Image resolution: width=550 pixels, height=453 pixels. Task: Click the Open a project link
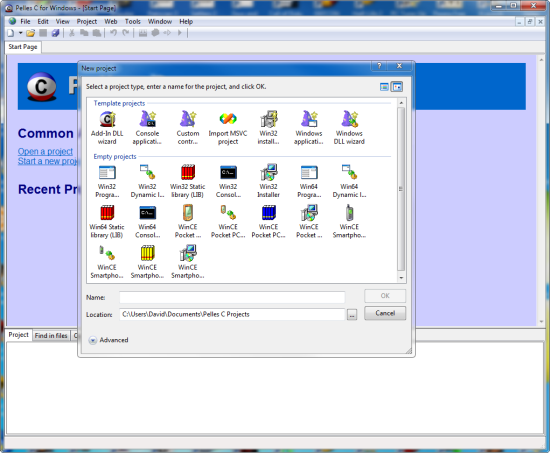45,152
